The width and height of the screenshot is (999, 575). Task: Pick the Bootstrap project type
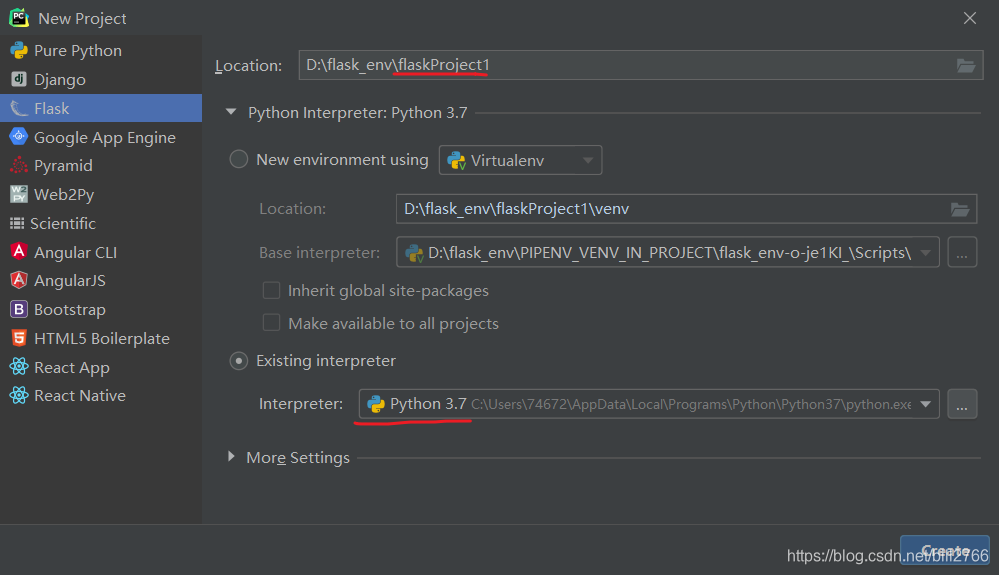pos(101,309)
